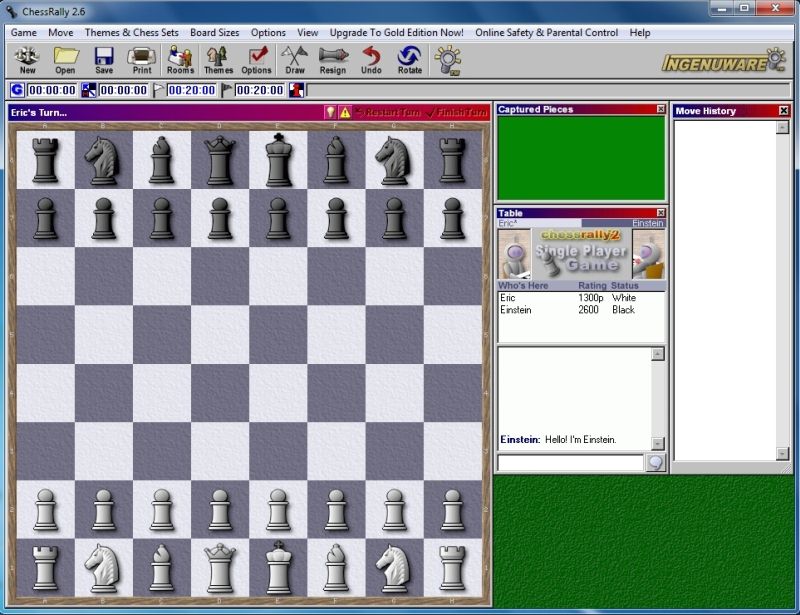Open the Options toolbar button
Screen dimensions: 800x615
(x=257, y=60)
